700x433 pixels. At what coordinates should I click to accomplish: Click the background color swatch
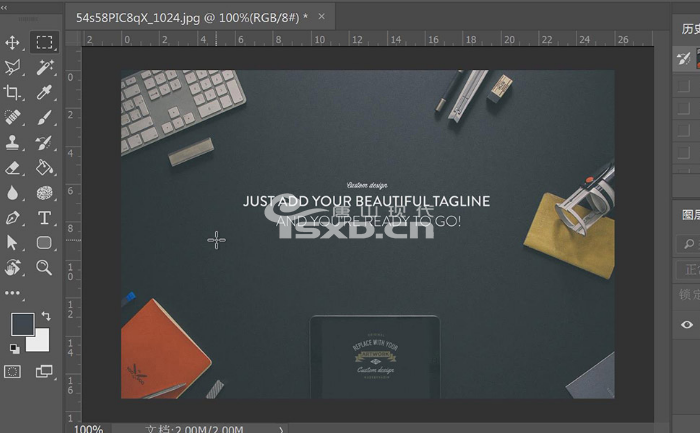(x=41, y=343)
